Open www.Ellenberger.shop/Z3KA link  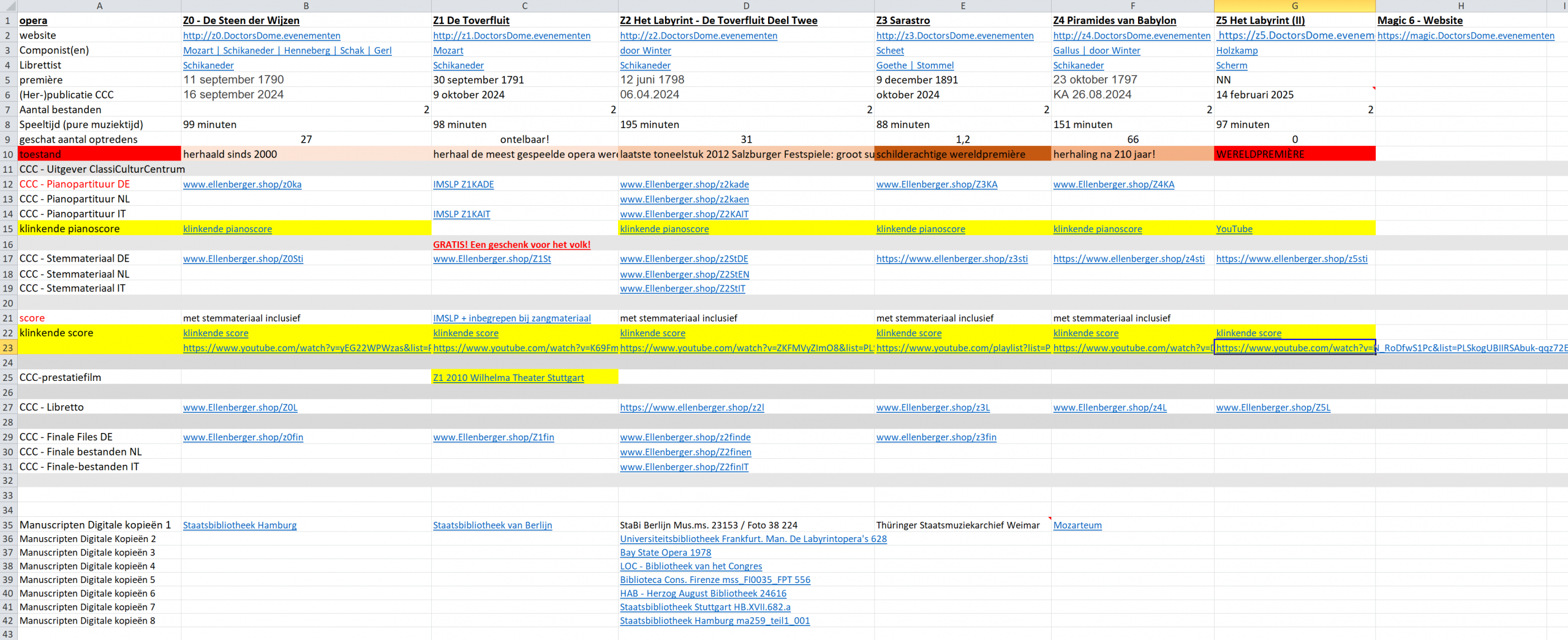937,184
